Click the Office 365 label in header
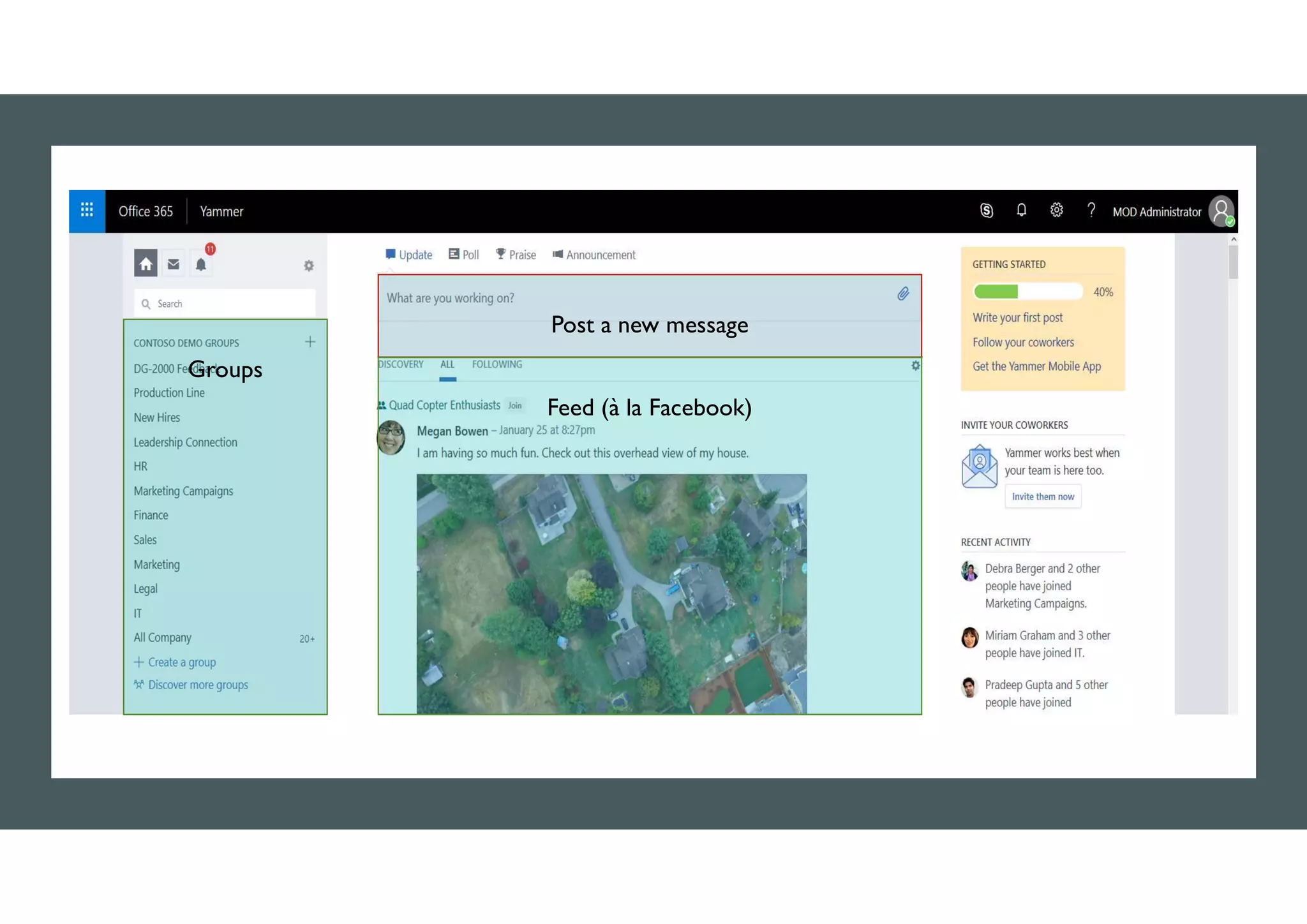The image size is (1307, 924). (x=146, y=211)
